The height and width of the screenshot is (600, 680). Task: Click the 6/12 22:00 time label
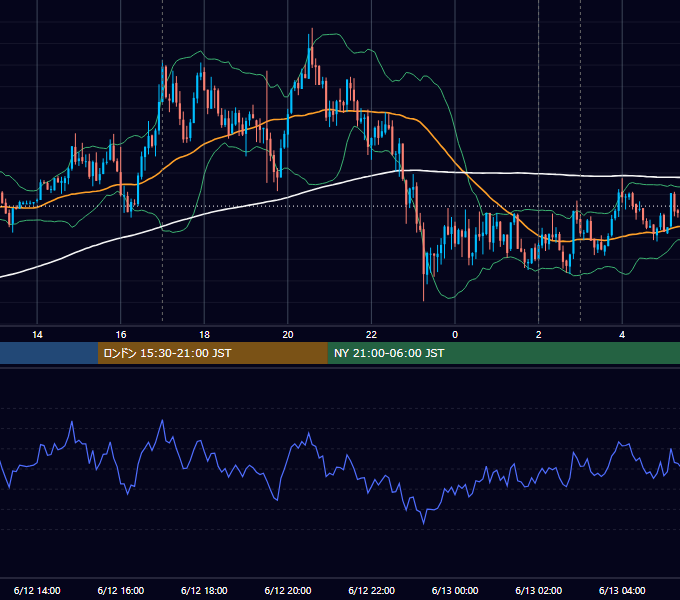(x=372, y=590)
